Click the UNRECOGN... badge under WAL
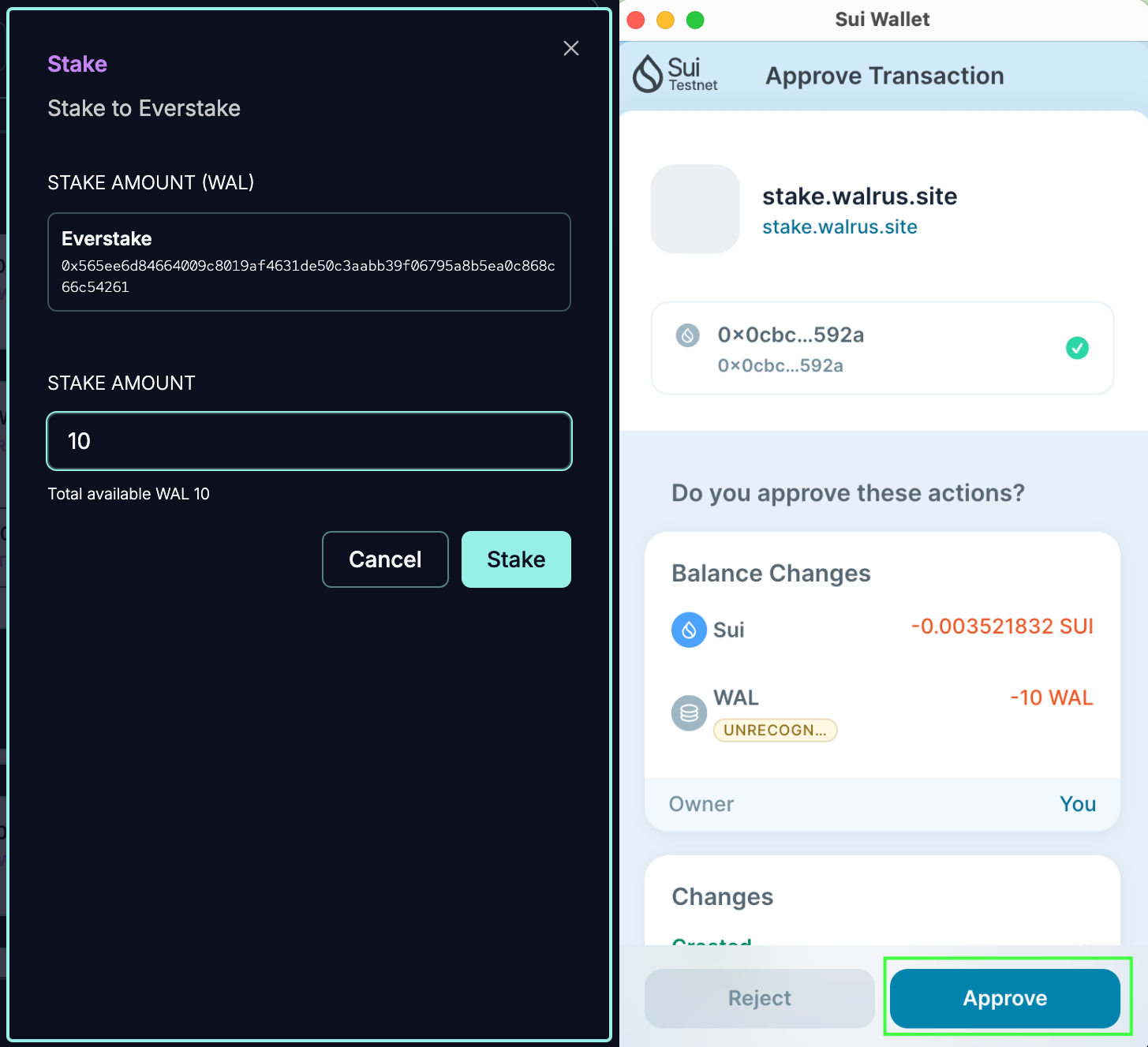Screen dimensions: 1148x1047 click(775, 731)
